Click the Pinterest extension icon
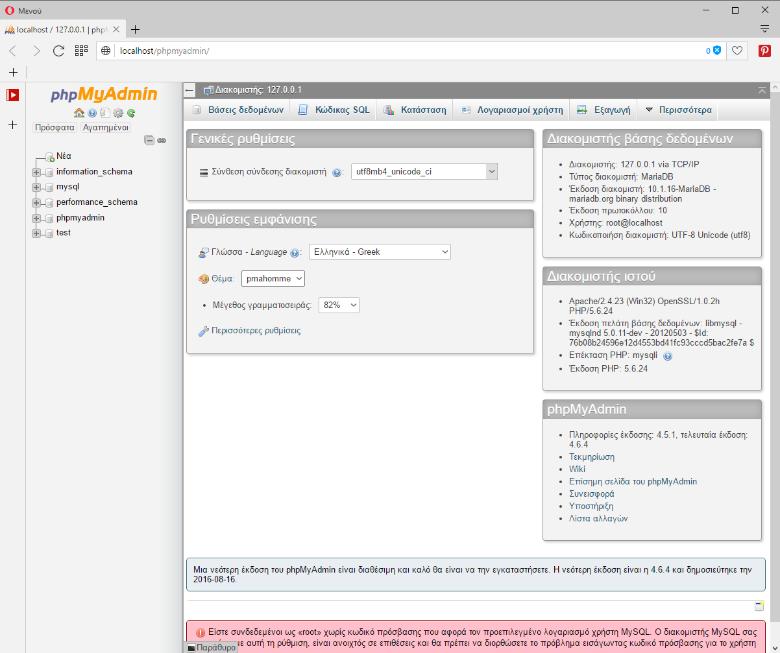Image resolution: width=780 pixels, height=653 pixels. click(765, 51)
